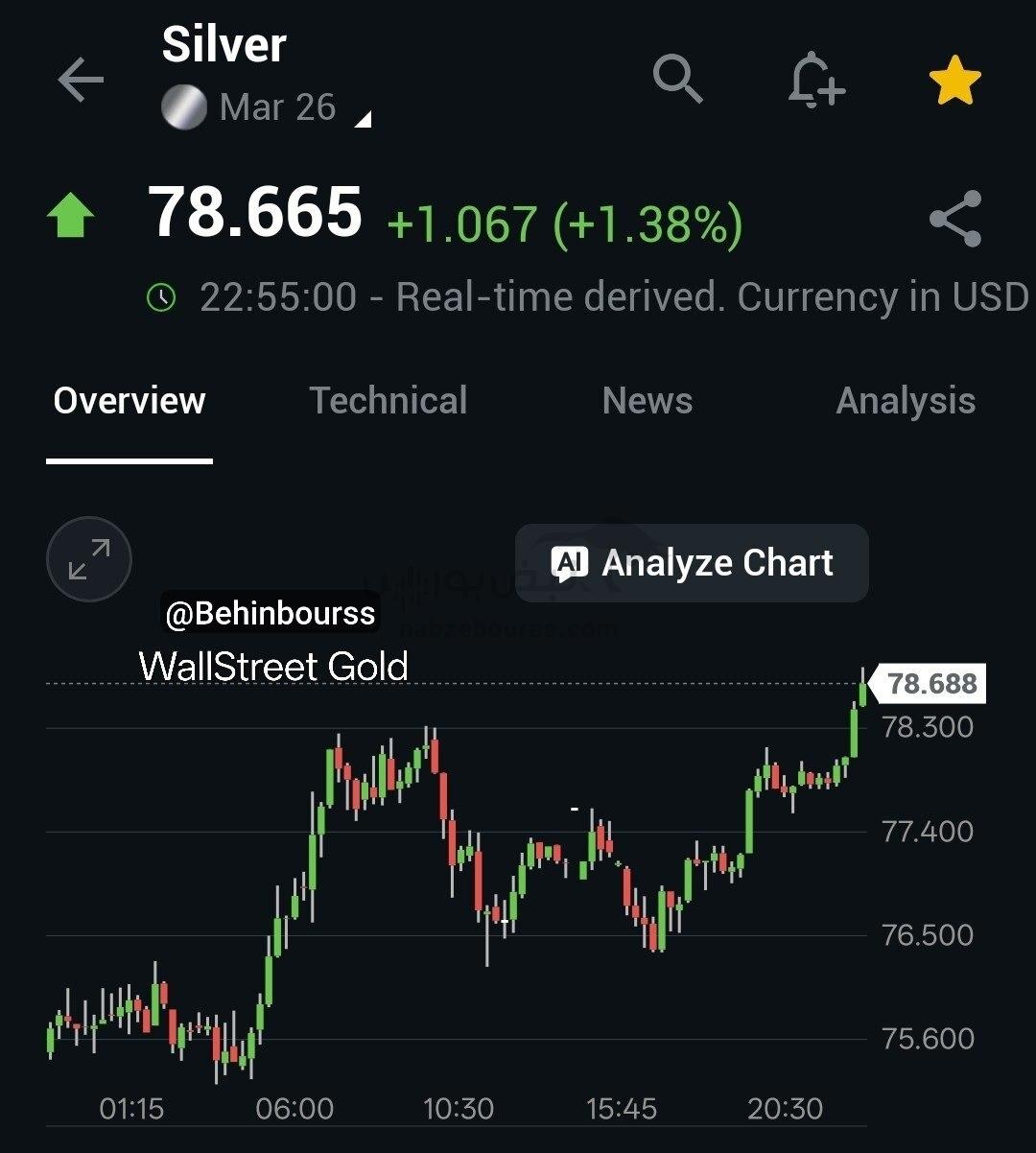The height and width of the screenshot is (1153, 1036).
Task: Tap the 78.665 silver price
Action: click(255, 212)
